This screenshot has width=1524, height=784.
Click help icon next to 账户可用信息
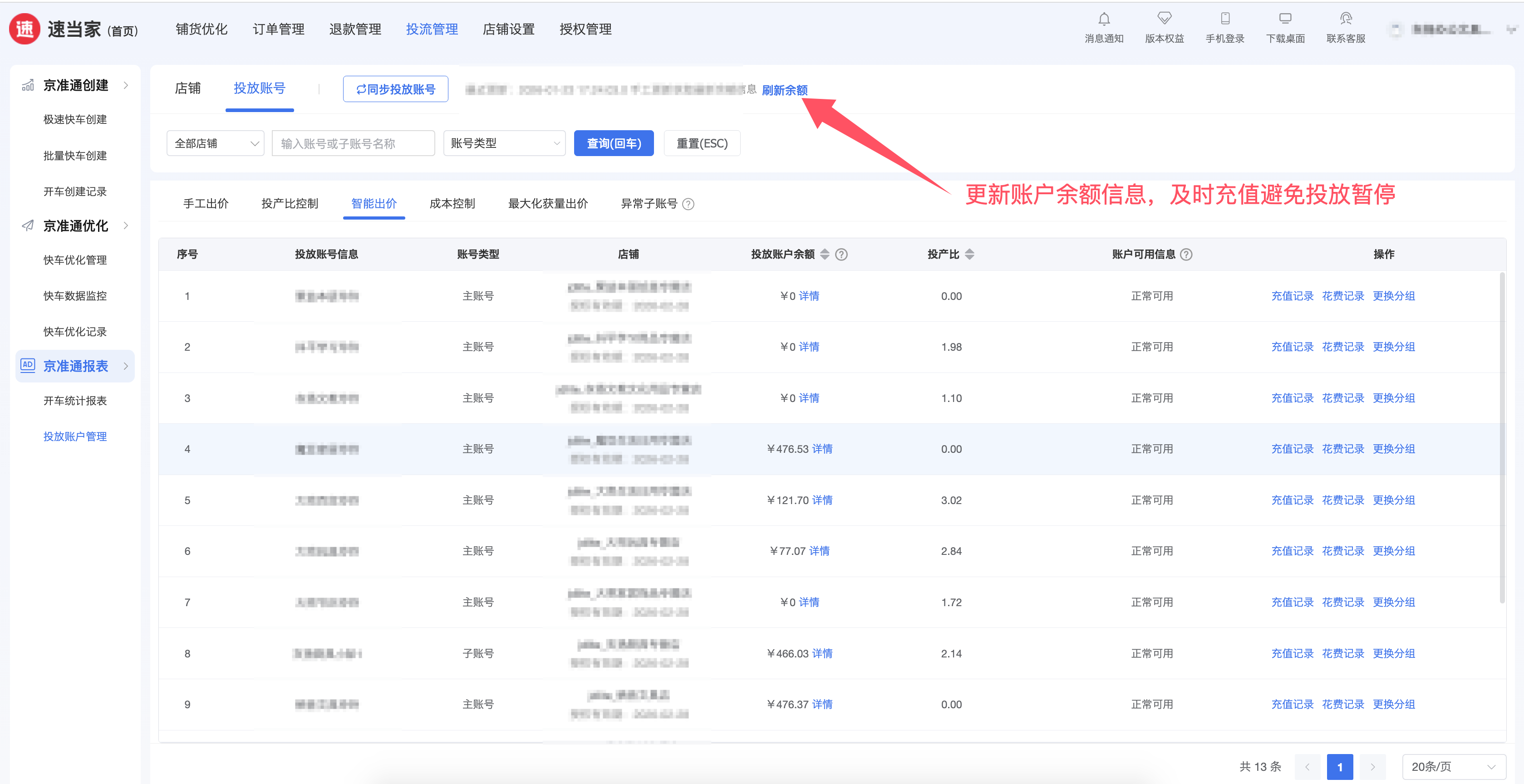pyautogui.click(x=1186, y=254)
